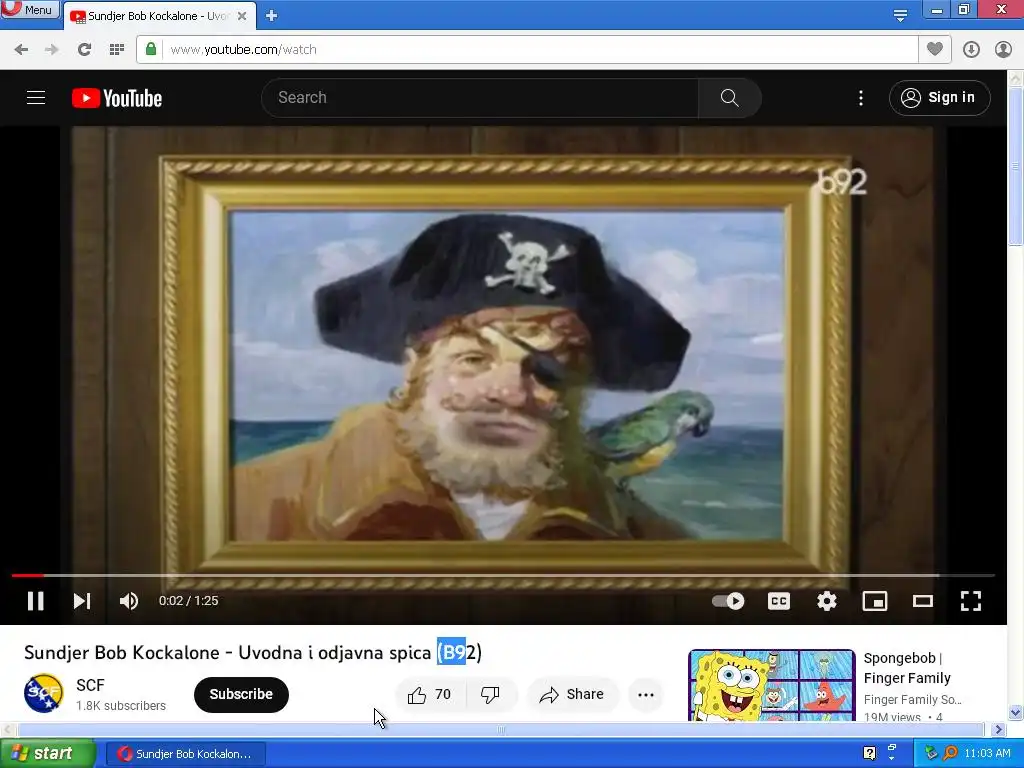Click into the YouTube Search field

coord(480,98)
